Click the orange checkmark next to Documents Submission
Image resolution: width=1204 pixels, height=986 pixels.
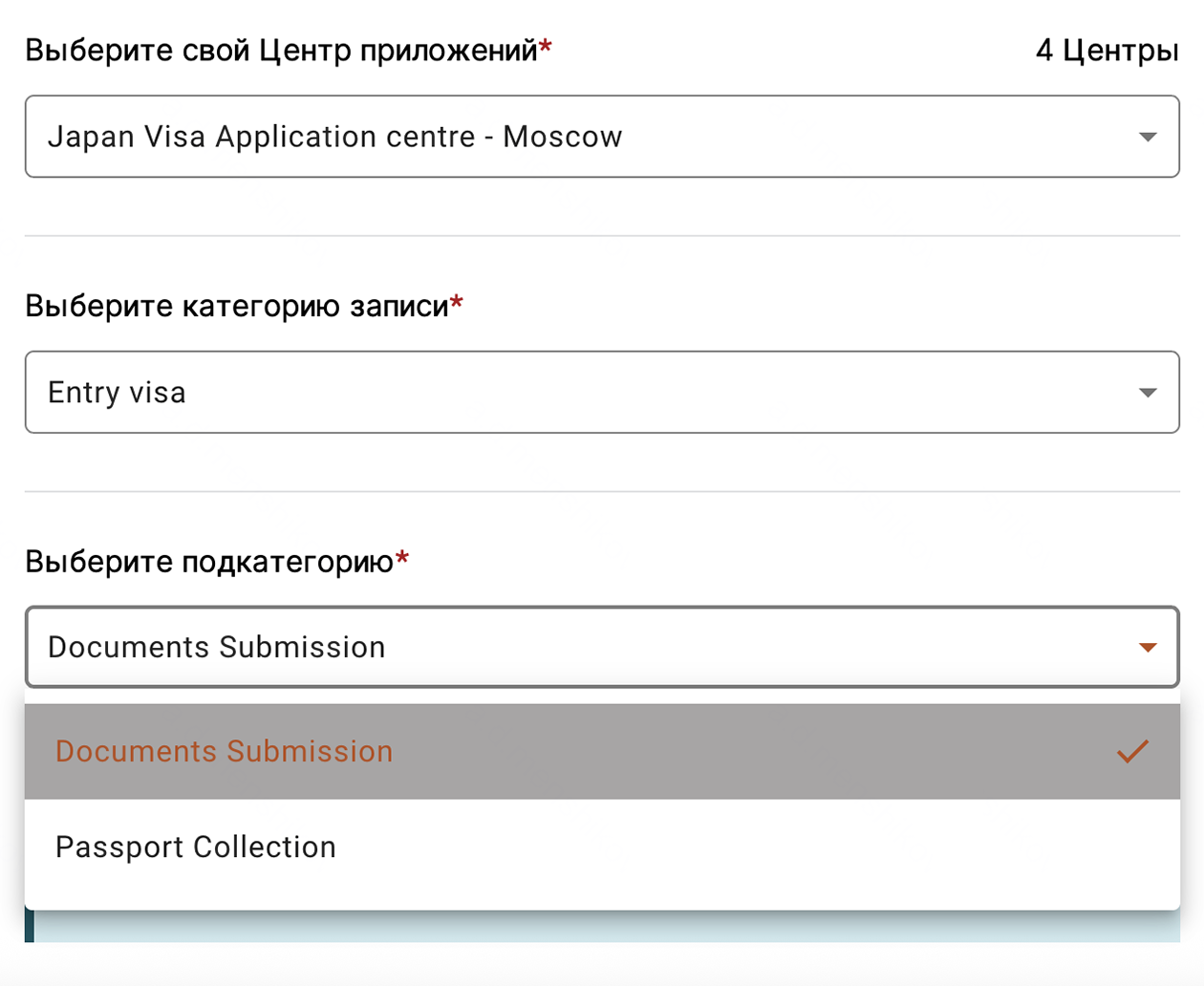(1131, 752)
